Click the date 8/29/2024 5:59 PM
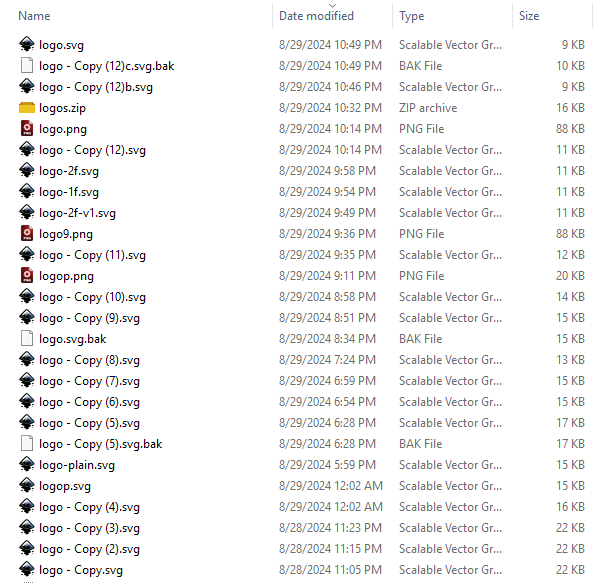The width and height of the screenshot is (600, 583). tap(327, 465)
